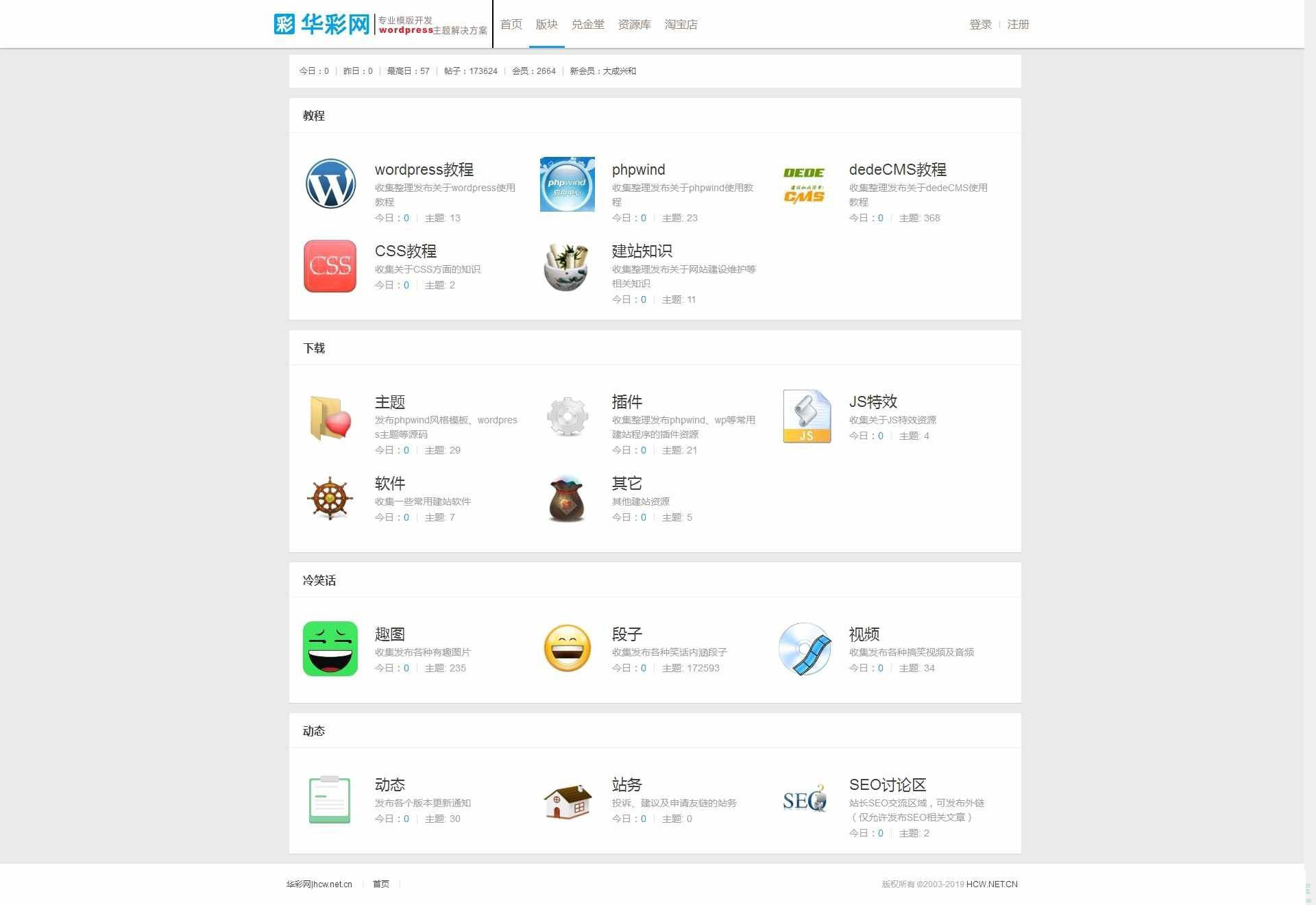This screenshot has width=1316, height=905.
Task: Select the dedeCMS教程 icon
Action: click(x=805, y=184)
